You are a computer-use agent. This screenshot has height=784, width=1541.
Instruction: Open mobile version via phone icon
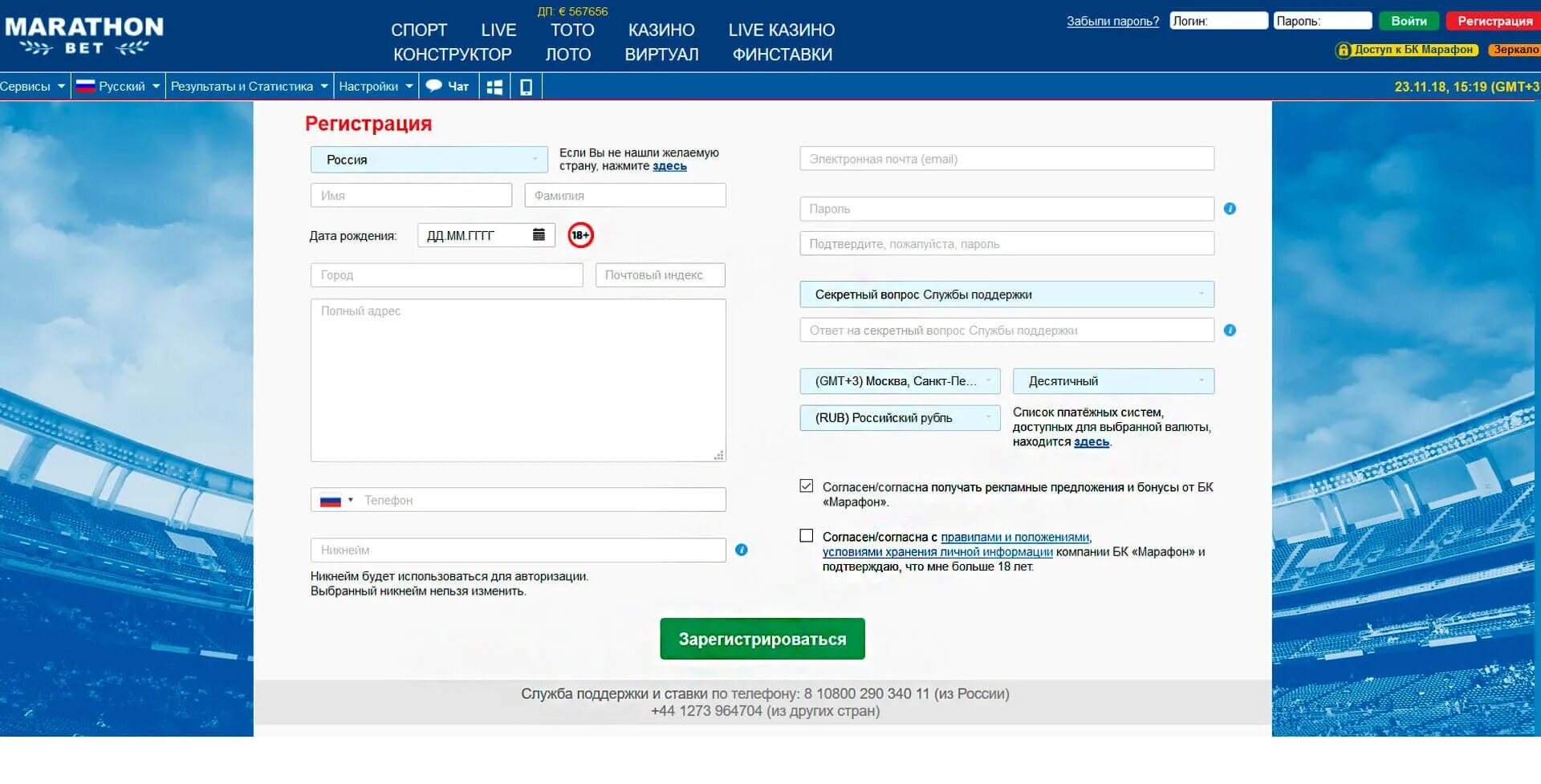click(x=526, y=87)
